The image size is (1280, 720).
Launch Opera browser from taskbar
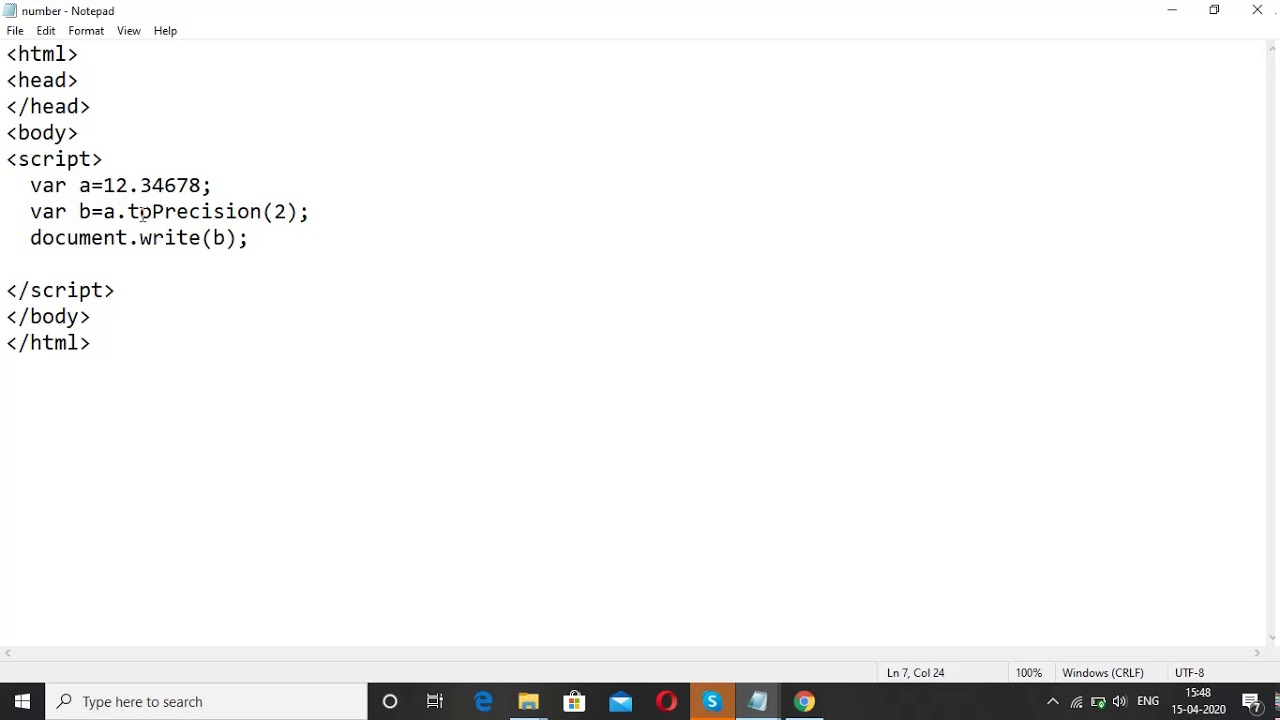tap(666, 702)
